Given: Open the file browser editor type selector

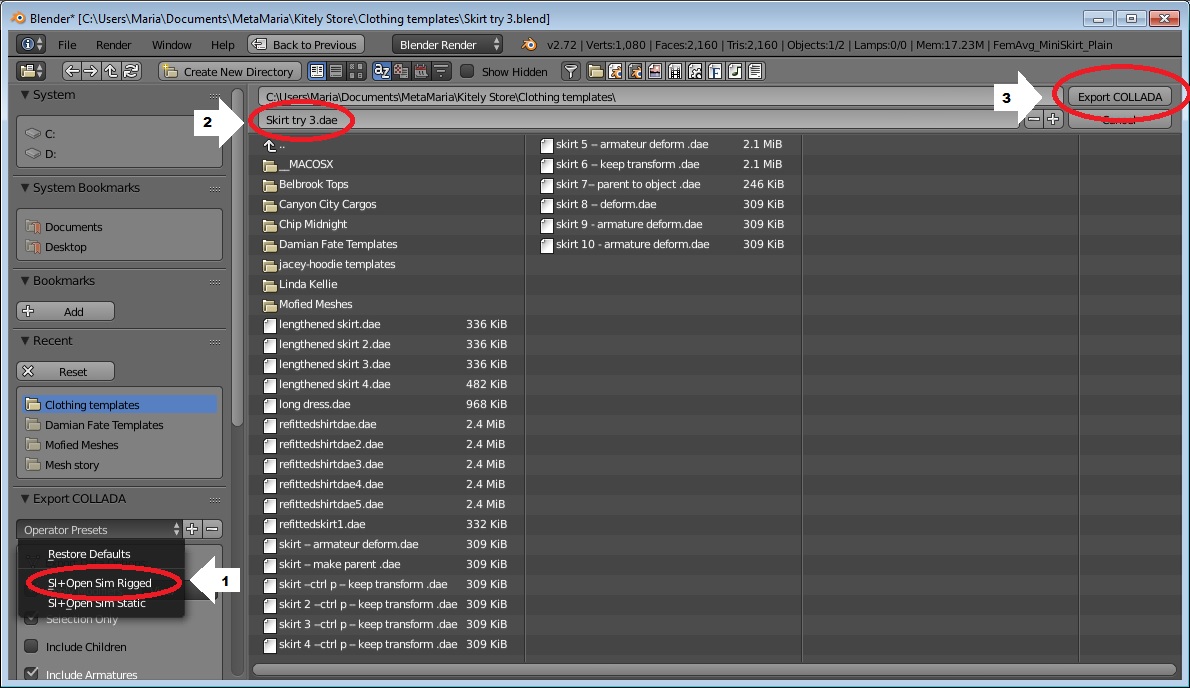Looking at the screenshot, I should point(31,71).
